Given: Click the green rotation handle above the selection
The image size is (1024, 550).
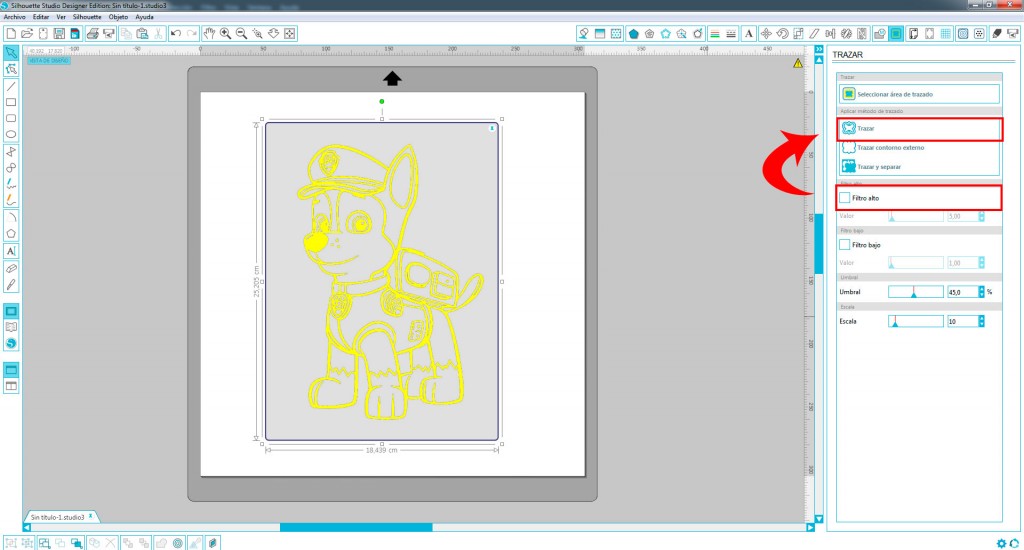Looking at the screenshot, I should coord(382,101).
